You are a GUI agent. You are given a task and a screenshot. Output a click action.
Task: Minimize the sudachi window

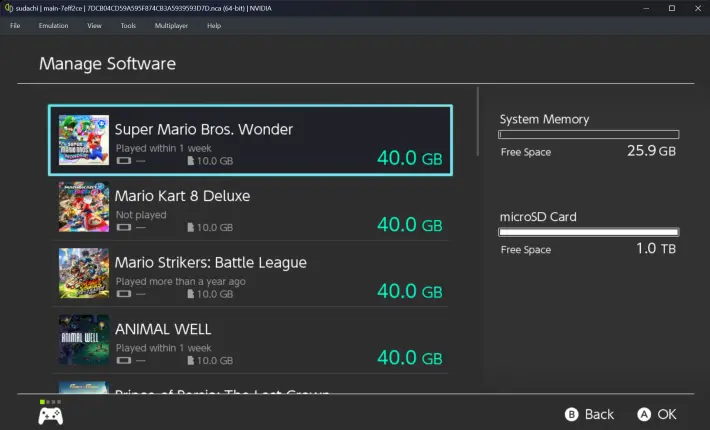(646, 8)
